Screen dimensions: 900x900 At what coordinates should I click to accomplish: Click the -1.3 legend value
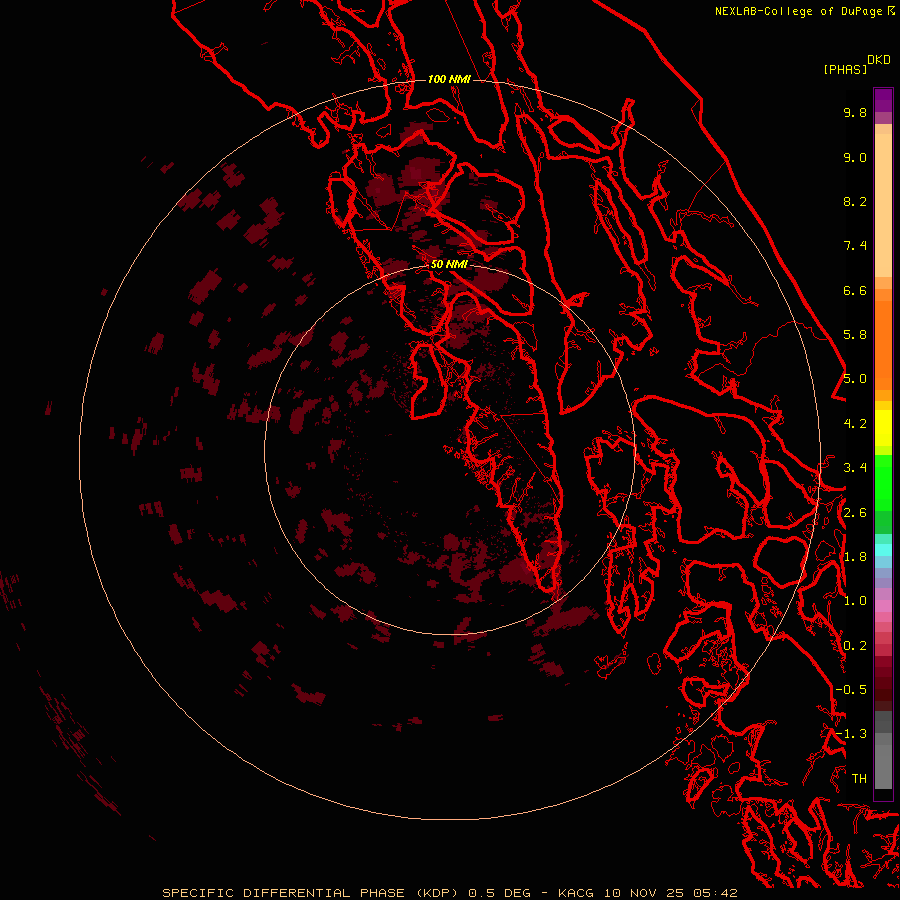point(851,734)
